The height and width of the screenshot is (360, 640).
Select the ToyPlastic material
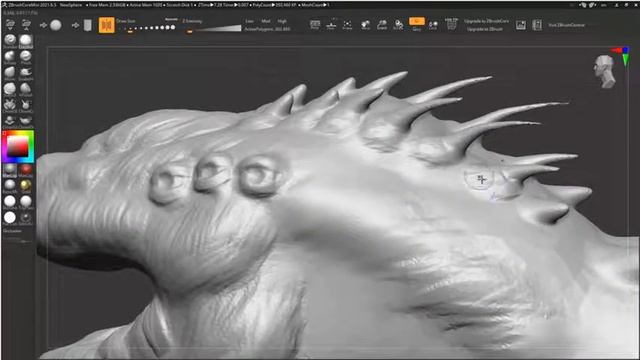[26, 202]
